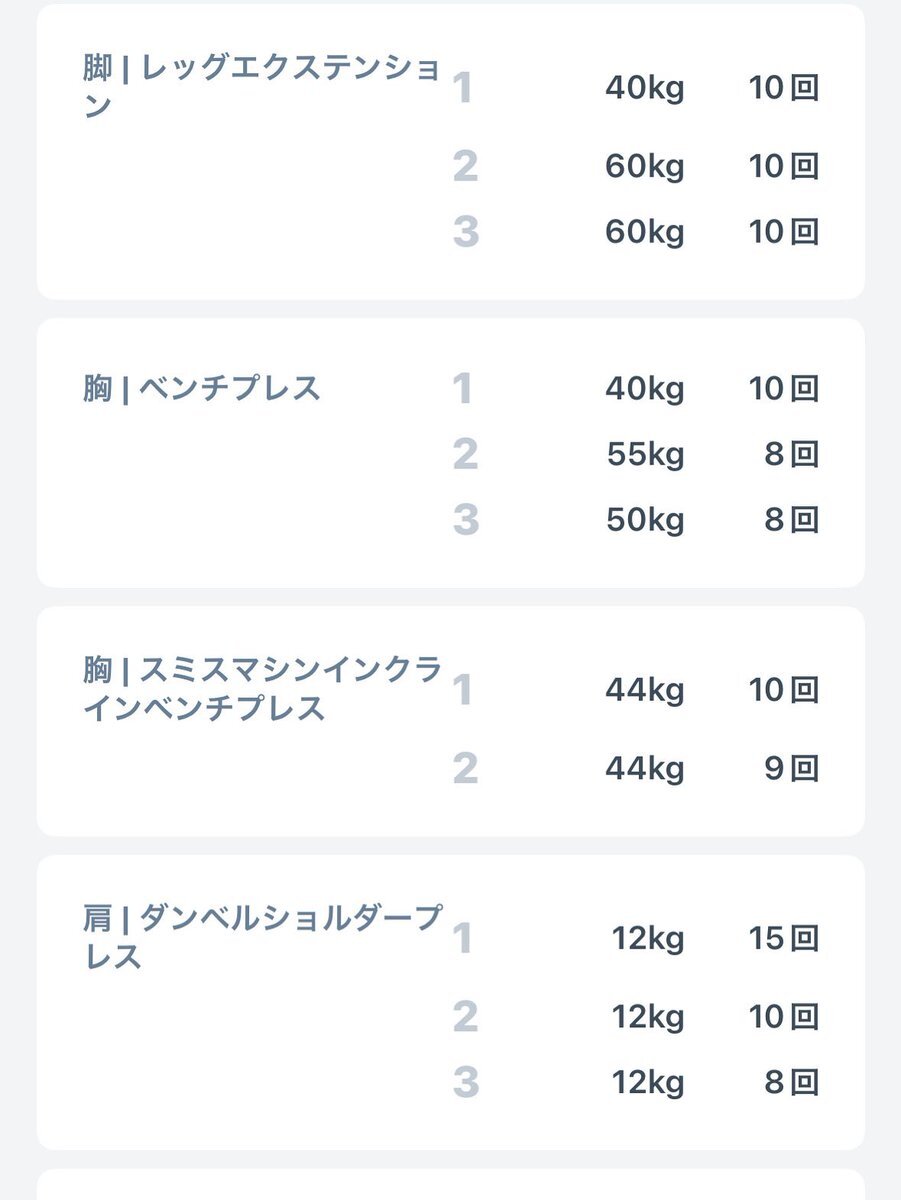Edit 10回 reps in leg extension set 2
Screen dimensions: 901x1200
[784, 166]
